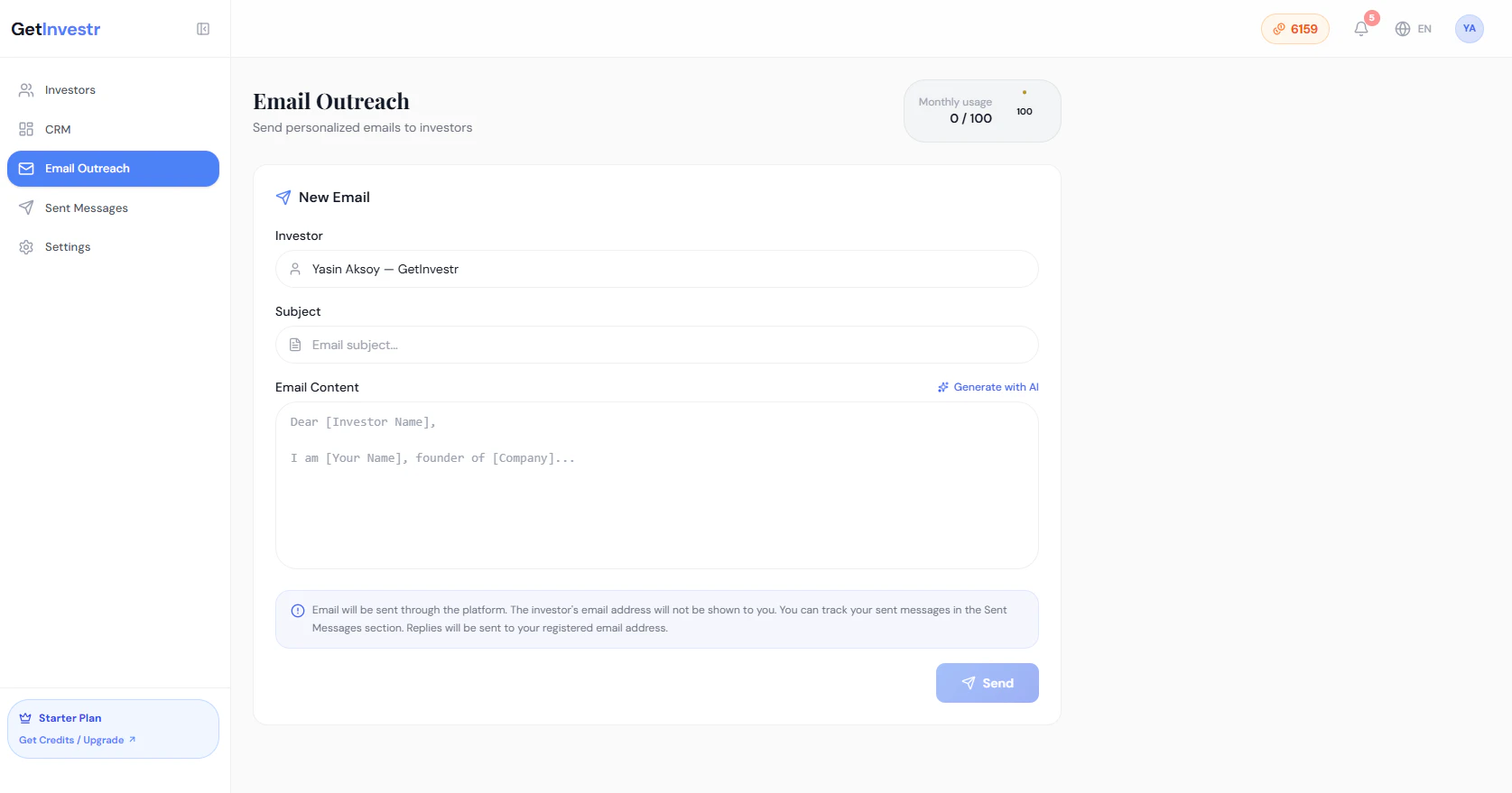Click the Email Outreach heading
The width and height of the screenshot is (1512, 793).
tap(331, 101)
